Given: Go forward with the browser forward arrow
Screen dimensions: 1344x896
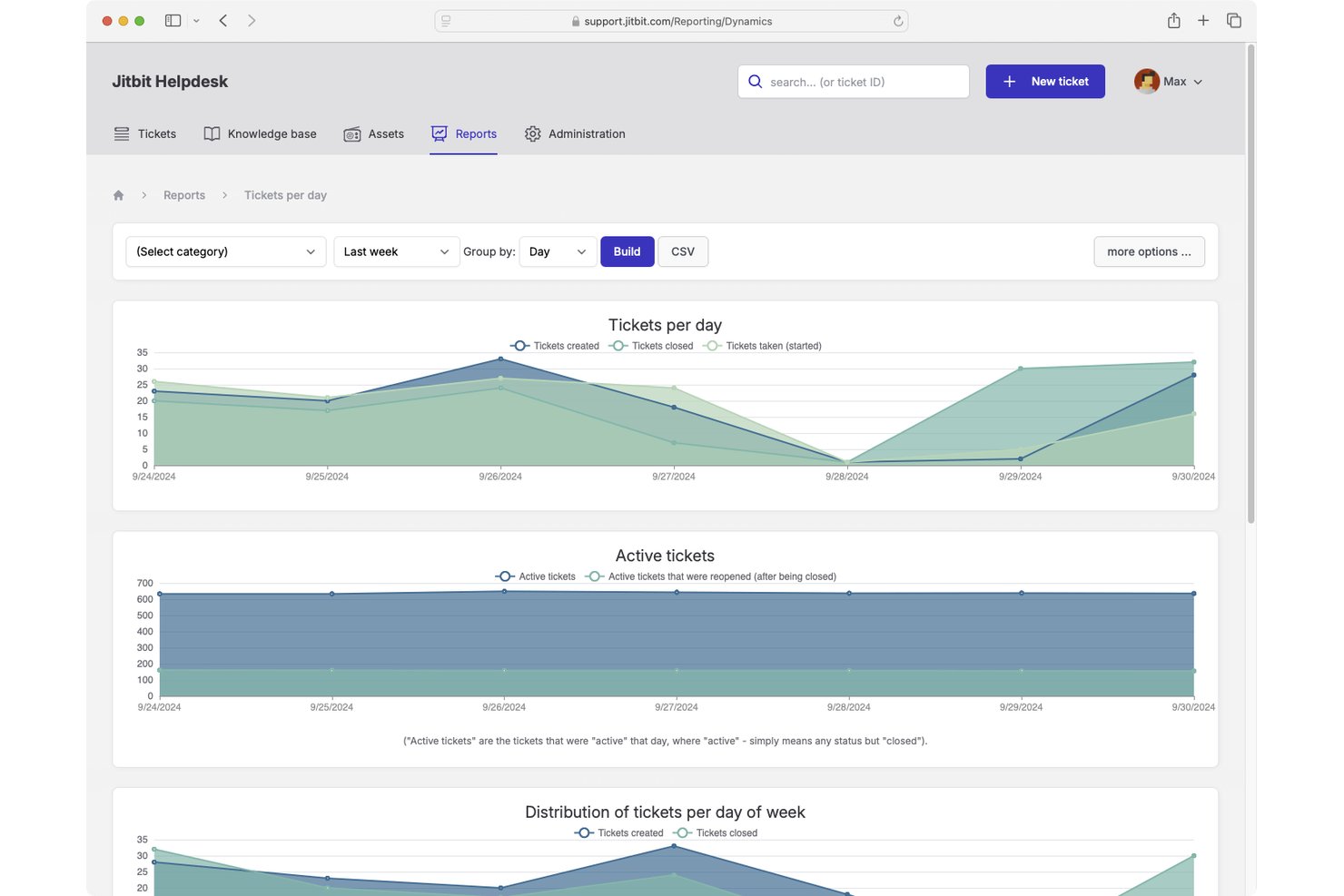Looking at the screenshot, I should coord(252,20).
